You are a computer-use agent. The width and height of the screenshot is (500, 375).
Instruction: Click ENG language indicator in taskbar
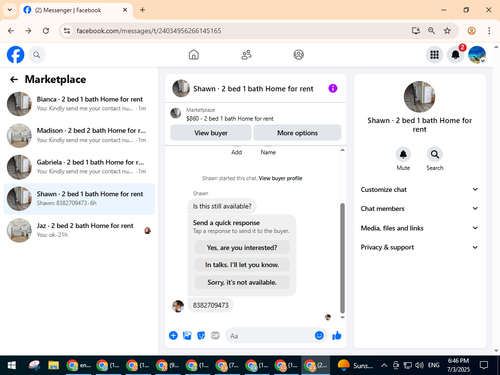pyautogui.click(x=433, y=365)
